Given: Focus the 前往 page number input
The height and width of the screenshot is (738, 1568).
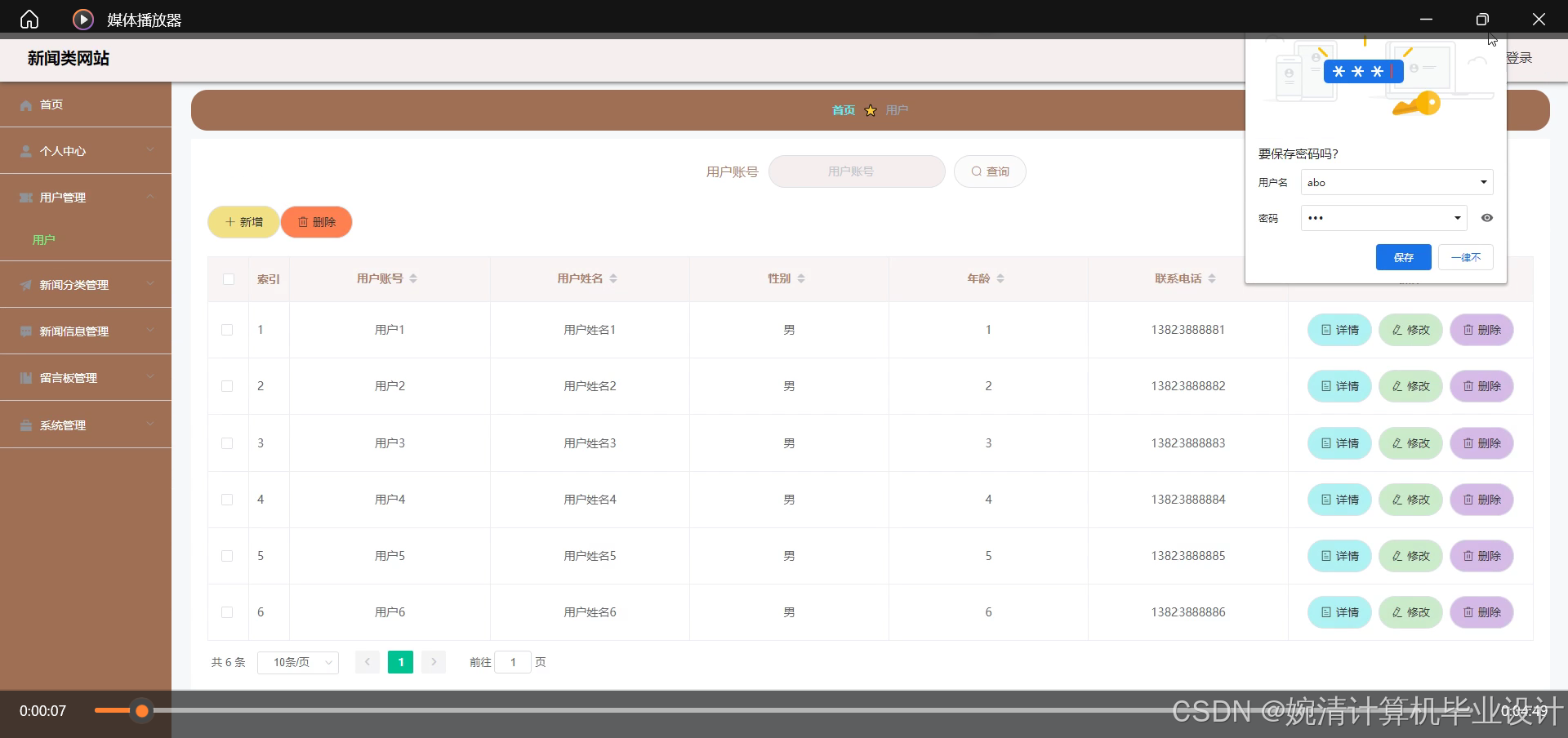Looking at the screenshot, I should tap(513, 662).
